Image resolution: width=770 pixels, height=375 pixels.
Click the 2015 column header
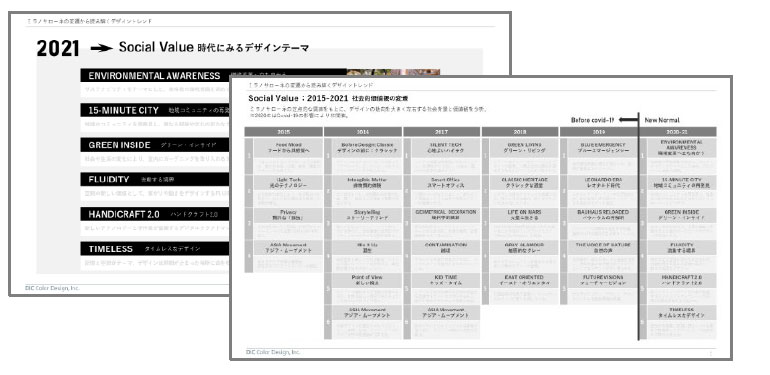283,132
